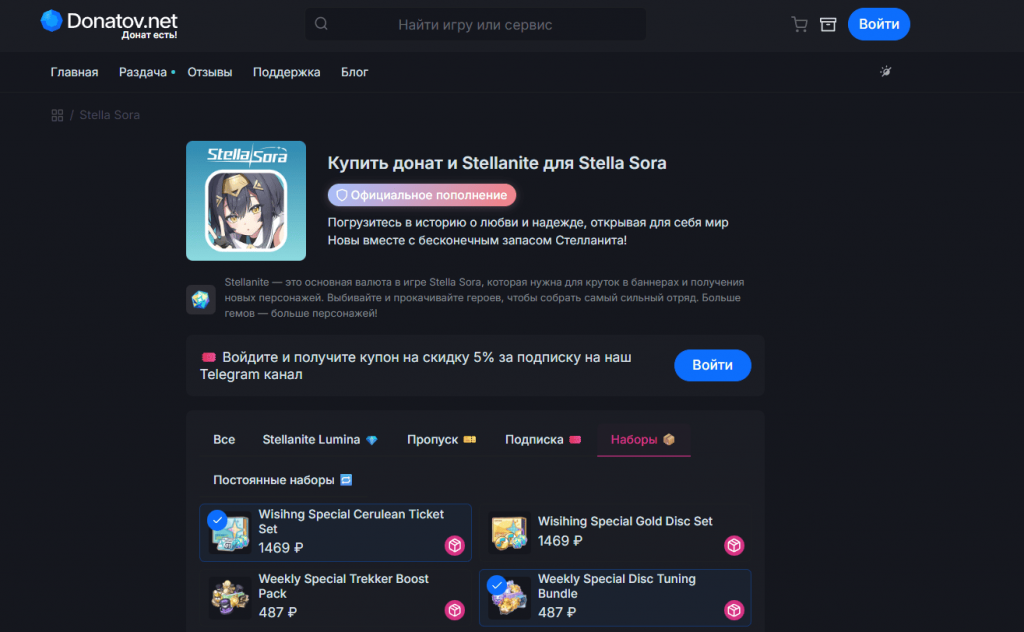Viewport: 1024px width, 632px height.
Task: Toggle the light/dark theme icon
Action: point(885,72)
